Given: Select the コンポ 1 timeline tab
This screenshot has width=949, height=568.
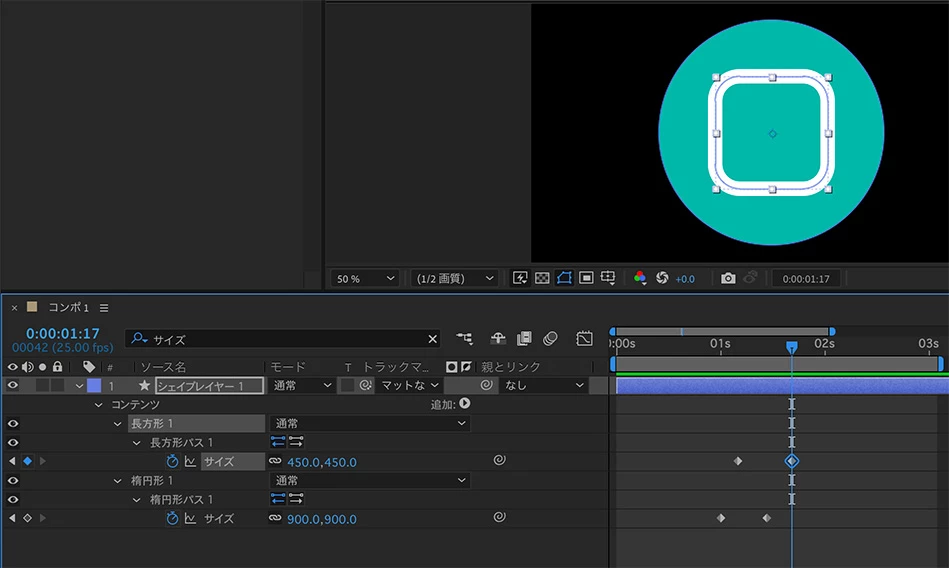Looking at the screenshot, I should click(68, 308).
